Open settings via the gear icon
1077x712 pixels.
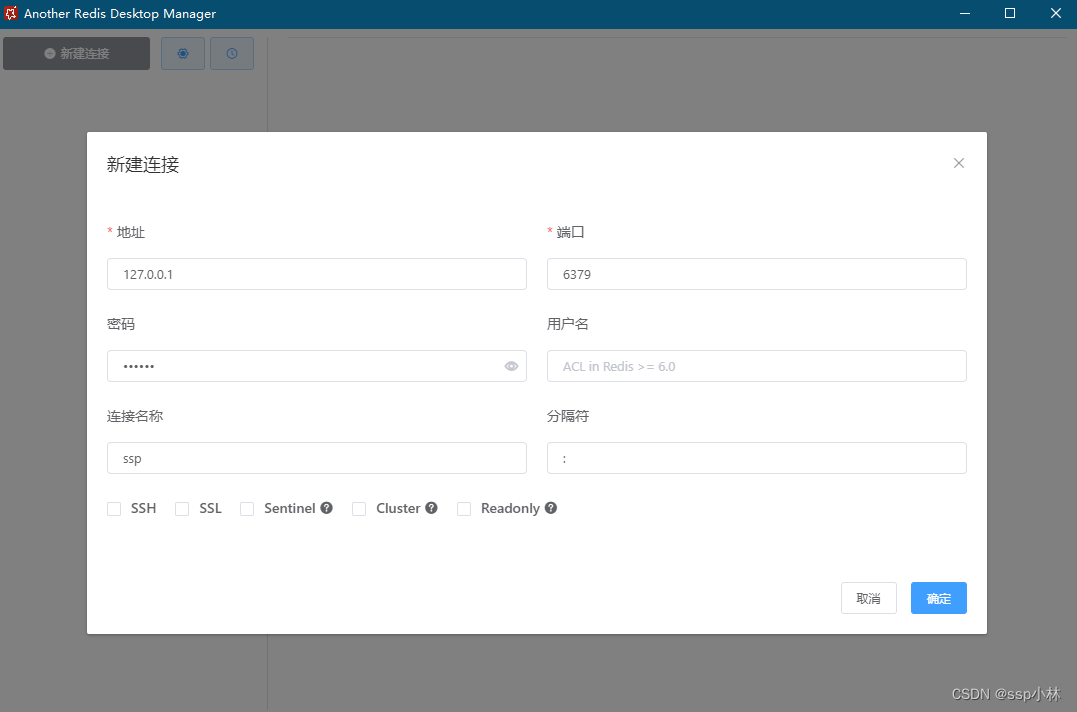(182, 53)
